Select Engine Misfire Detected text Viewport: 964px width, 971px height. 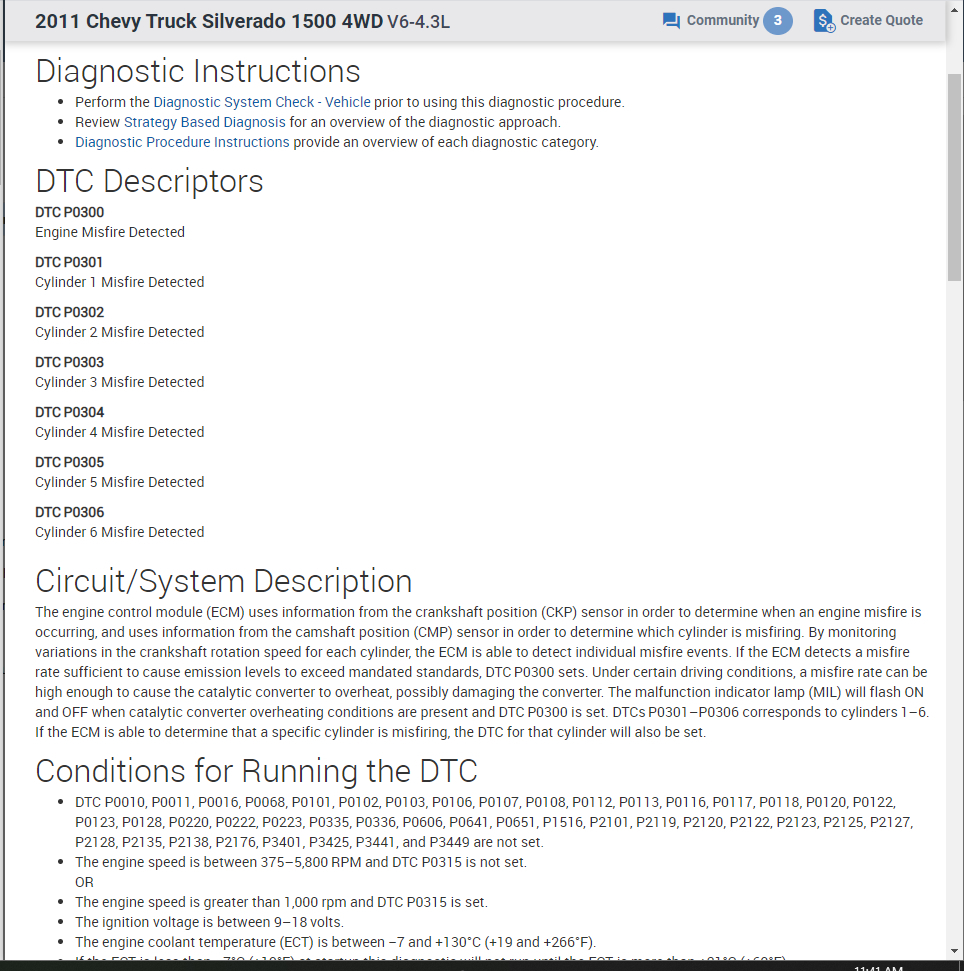[110, 232]
